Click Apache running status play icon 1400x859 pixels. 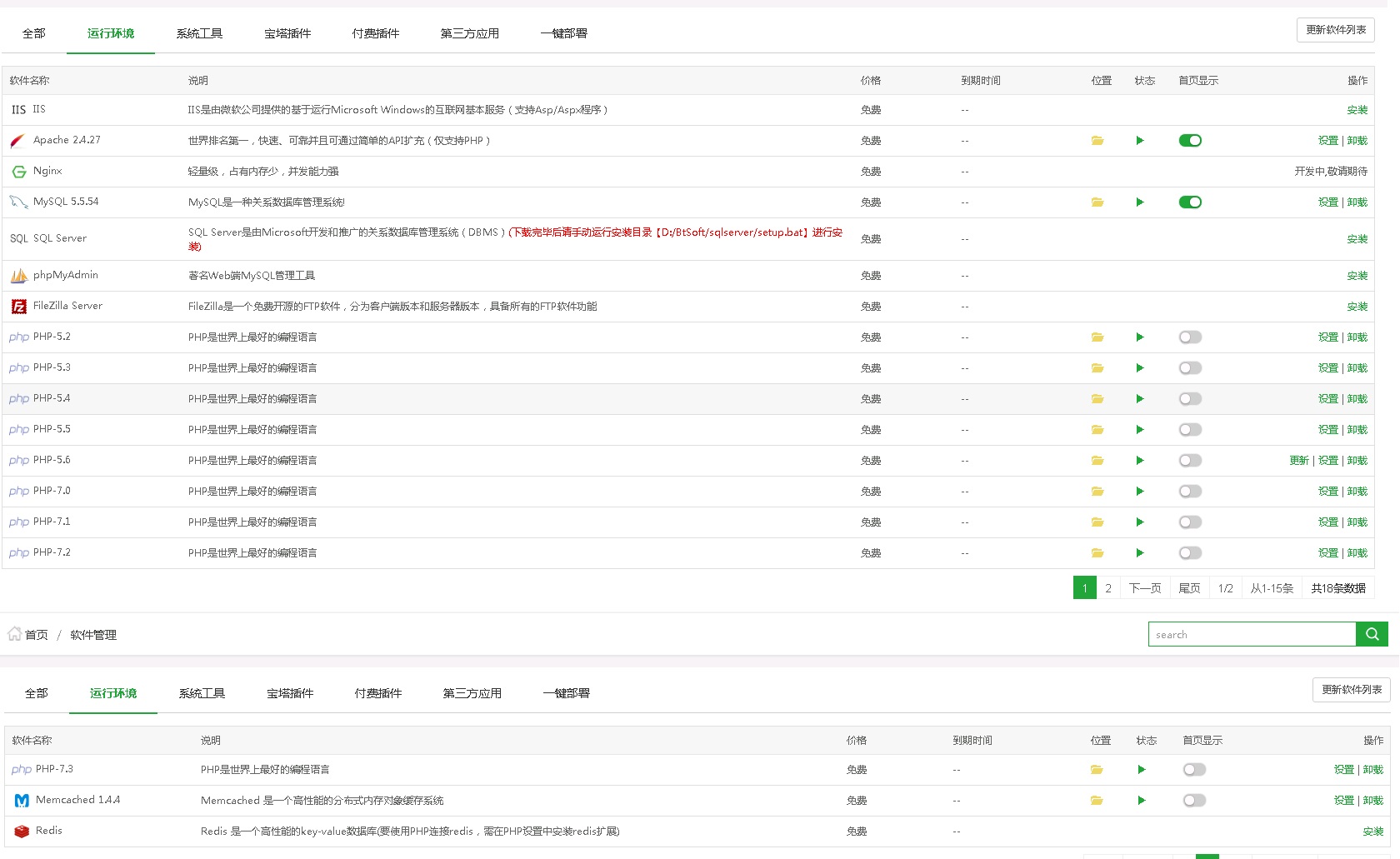point(1140,141)
